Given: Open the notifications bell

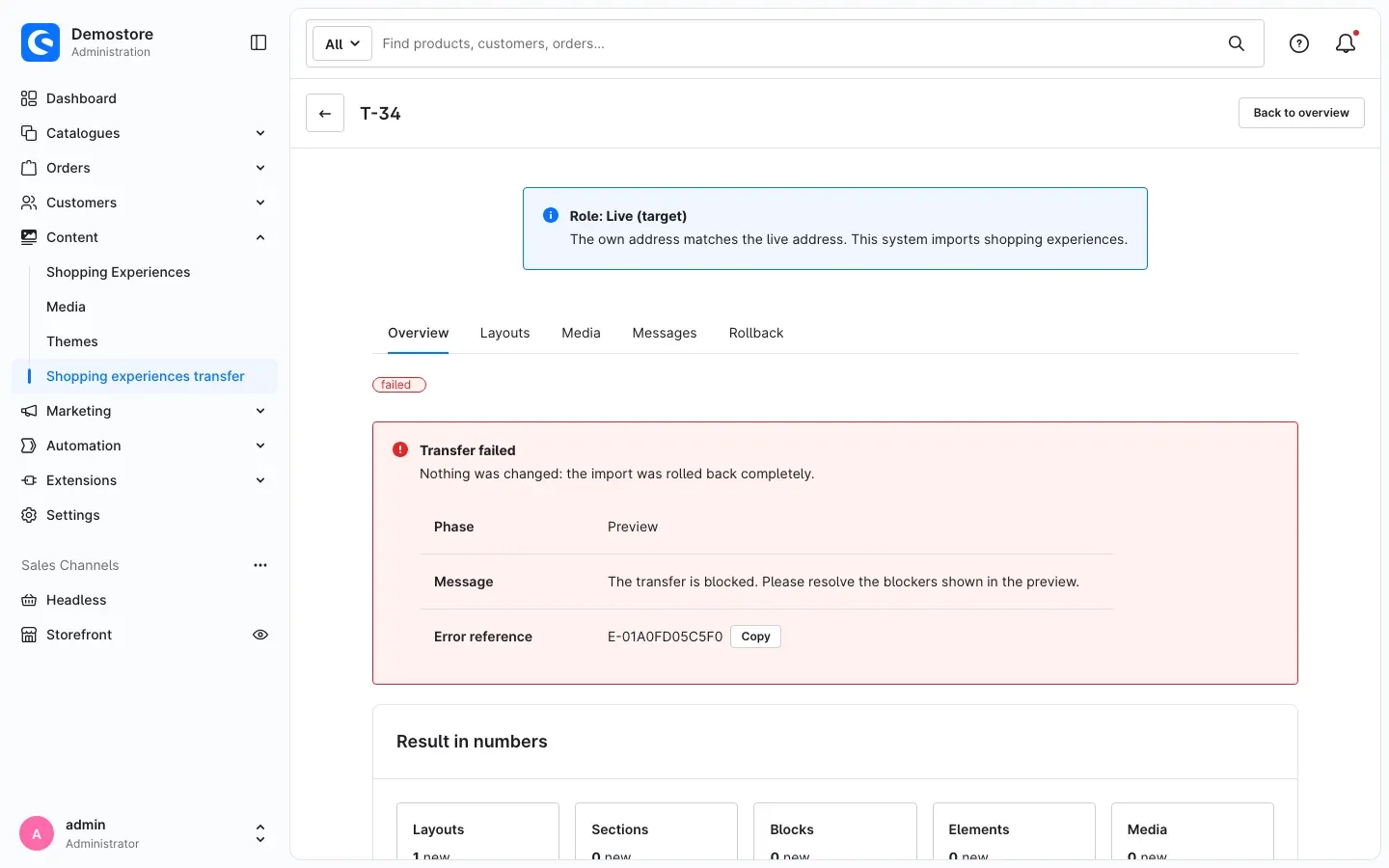Looking at the screenshot, I should click(x=1346, y=43).
